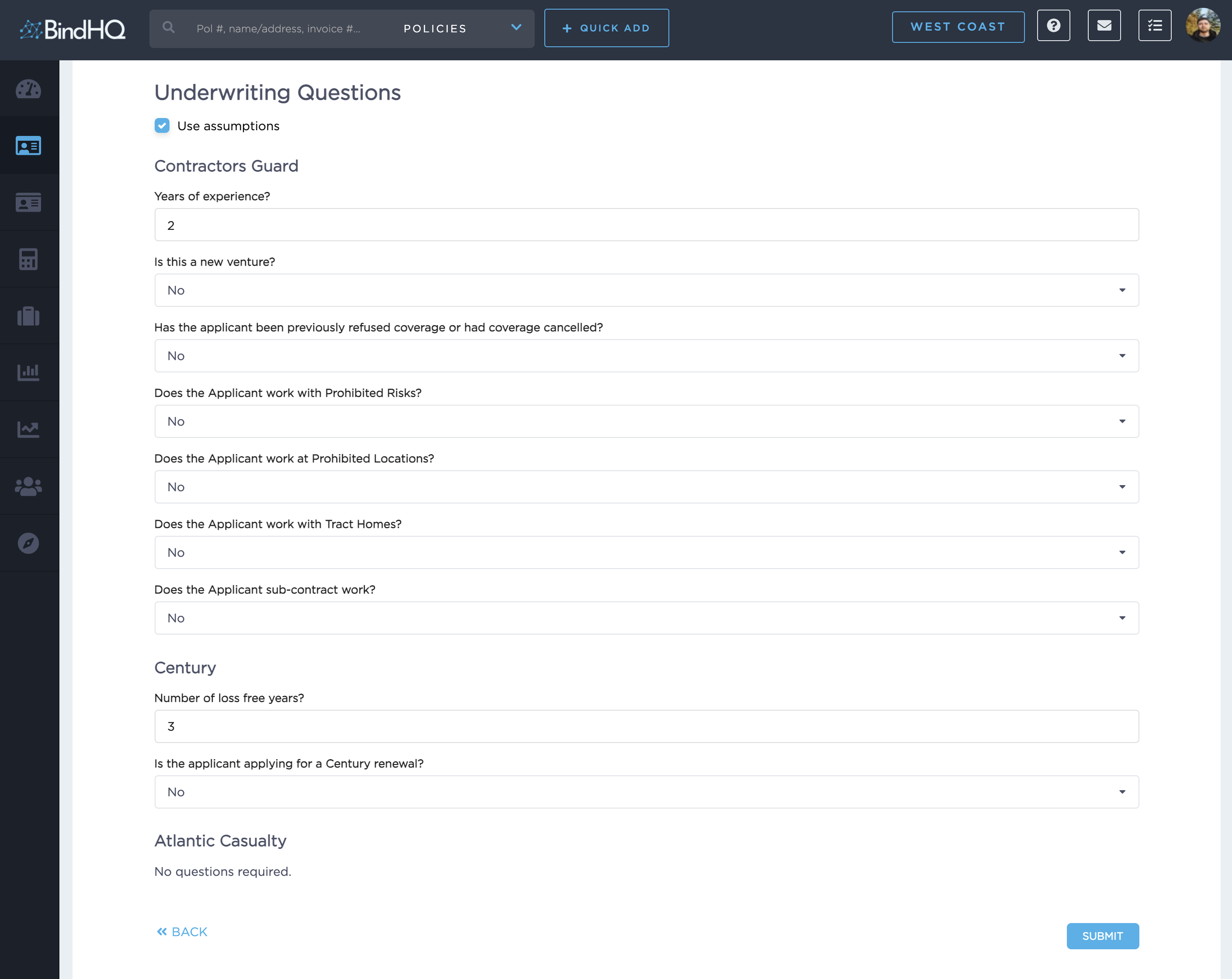Click the 'Atlantic Casualty' section heading
The image size is (1232, 979).
click(x=220, y=841)
